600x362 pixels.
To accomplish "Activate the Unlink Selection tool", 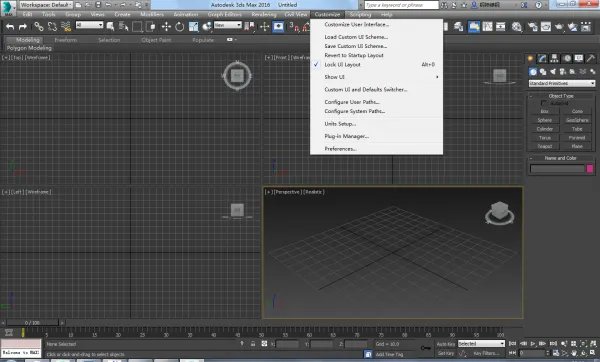I will click(52, 26).
